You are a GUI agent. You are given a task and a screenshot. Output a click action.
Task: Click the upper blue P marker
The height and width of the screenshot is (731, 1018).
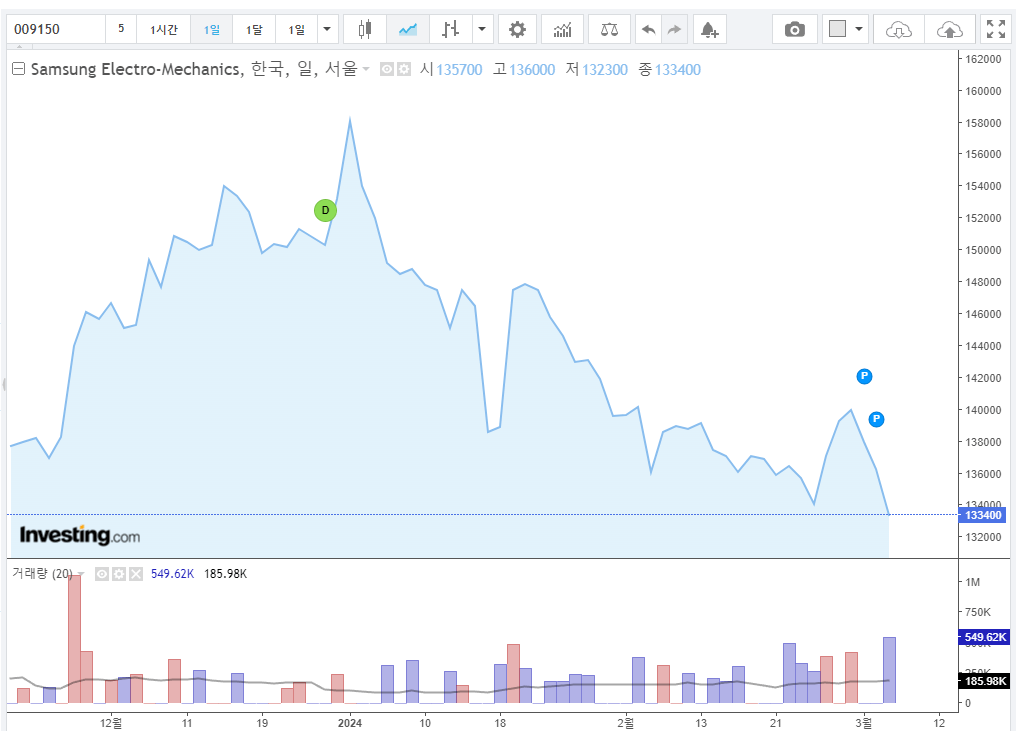[x=864, y=376]
